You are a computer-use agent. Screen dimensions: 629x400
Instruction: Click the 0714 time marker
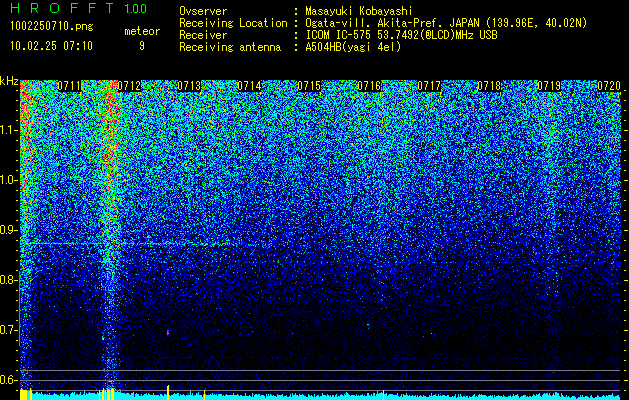pos(249,86)
